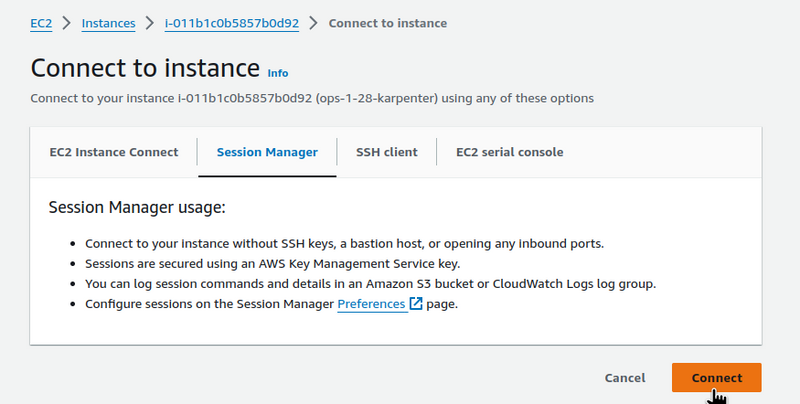Click the current 'Connect to instance' breadcrumb
The height and width of the screenshot is (404, 800).
[388, 23]
